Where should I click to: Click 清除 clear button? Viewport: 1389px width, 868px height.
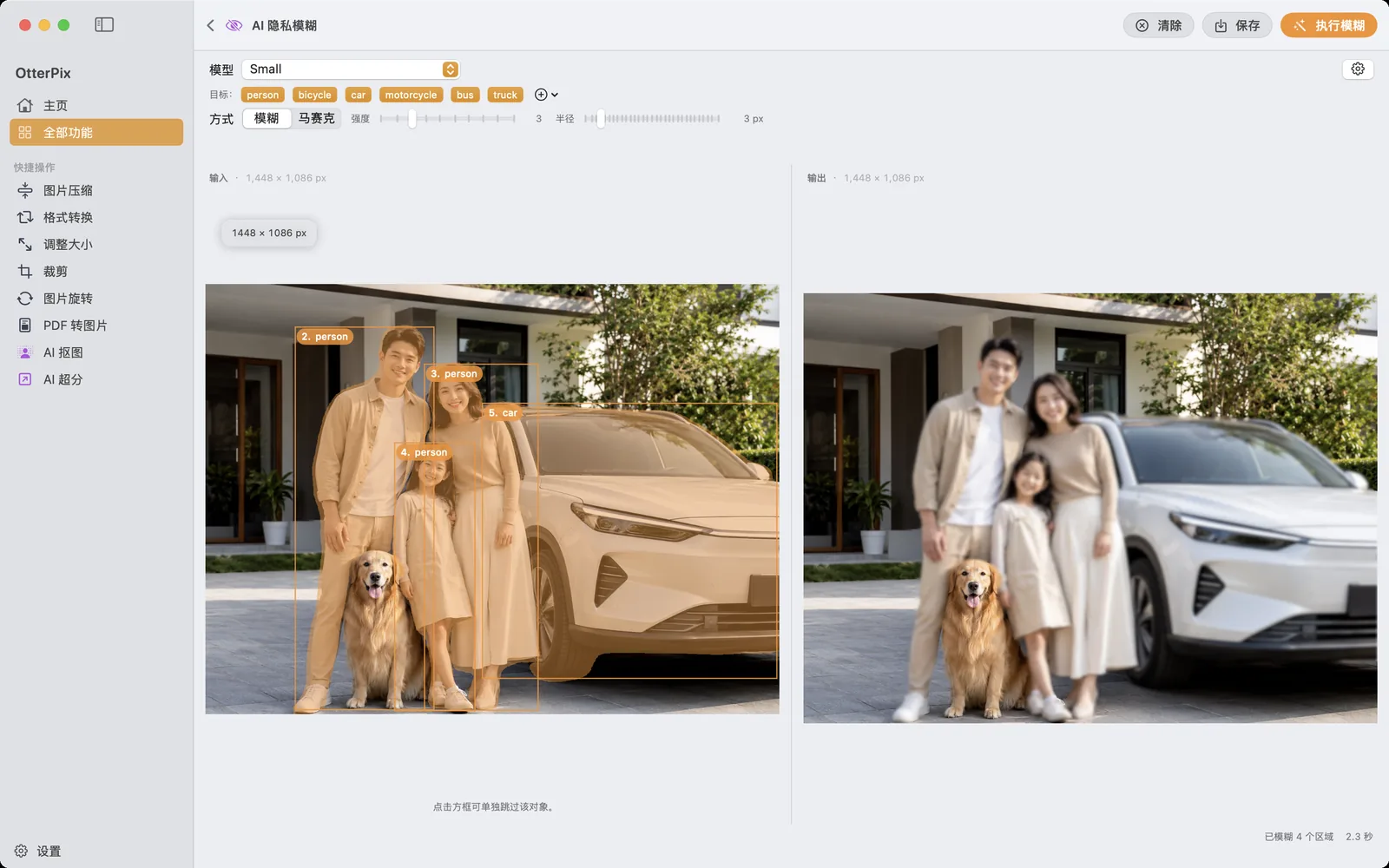tap(1159, 25)
